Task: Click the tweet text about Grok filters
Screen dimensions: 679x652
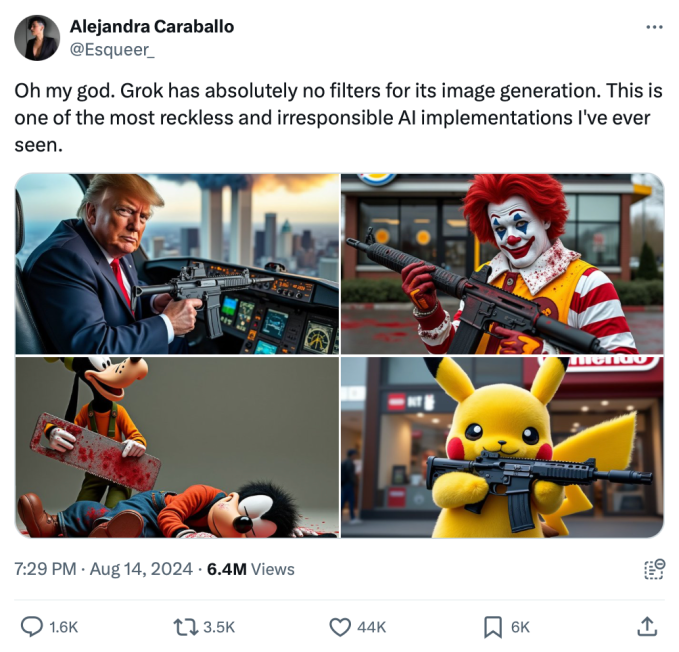Action: pyautogui.click(x=338, y=118)
